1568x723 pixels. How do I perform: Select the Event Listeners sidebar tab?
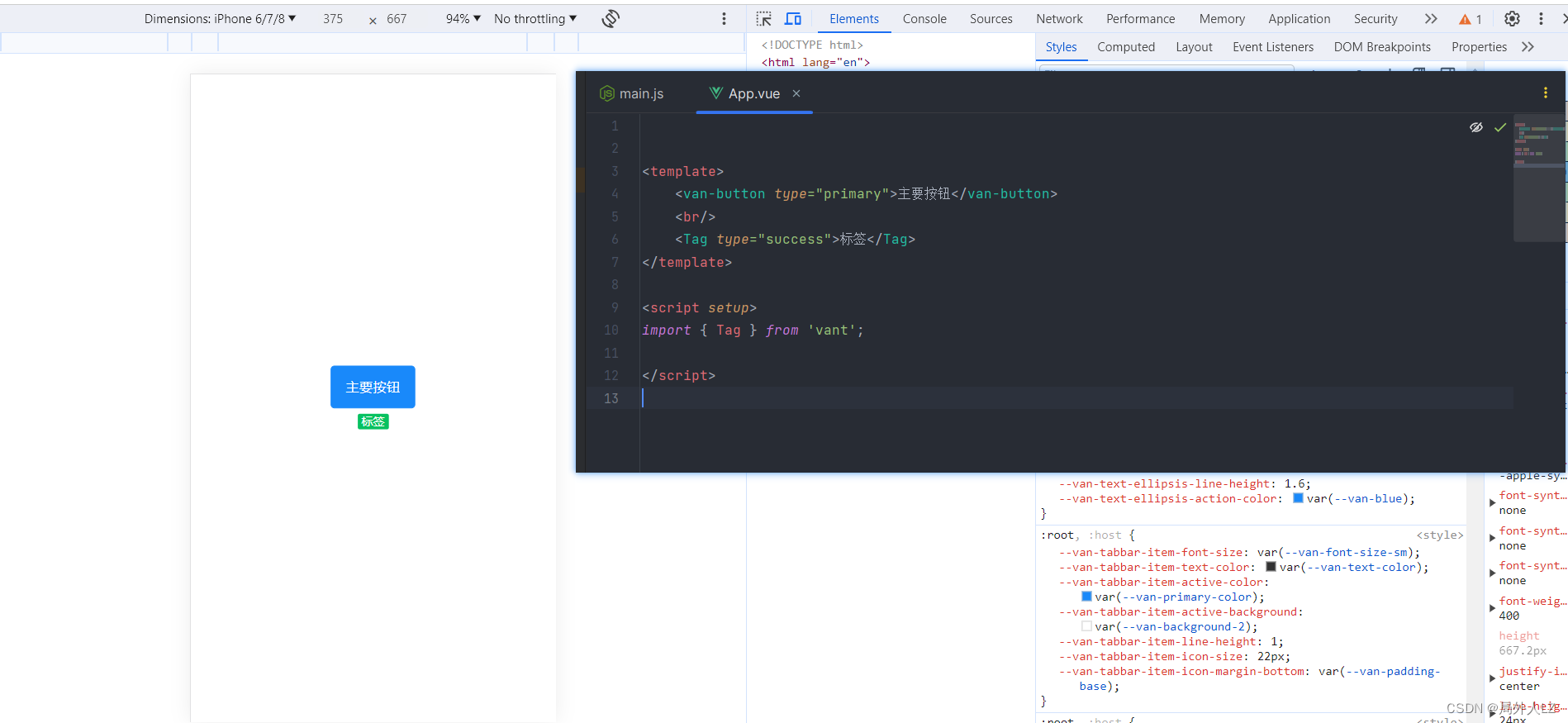[x=1272, y=47]
